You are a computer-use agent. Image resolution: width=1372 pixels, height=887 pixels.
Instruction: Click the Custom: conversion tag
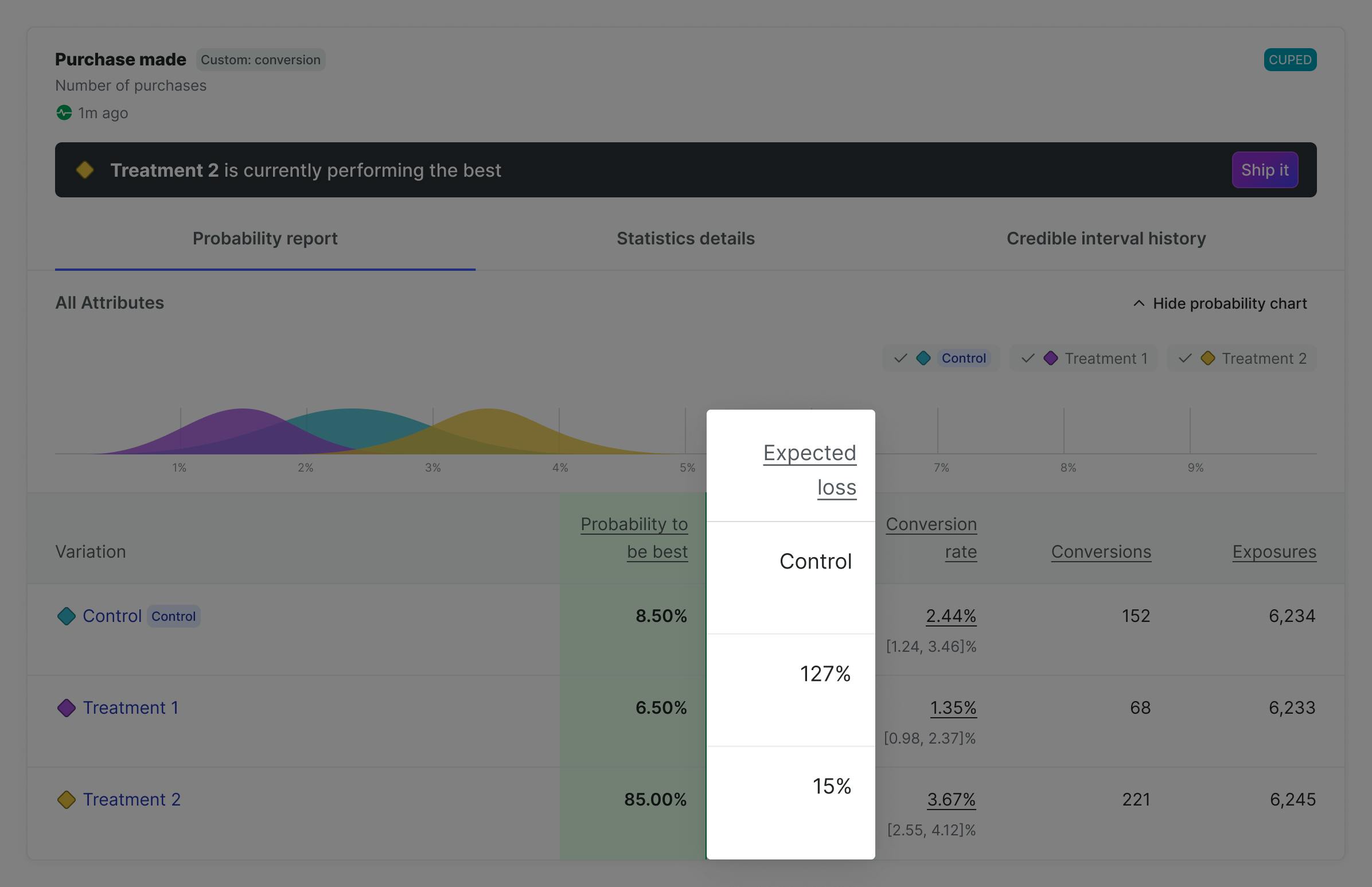pos(260,60)
